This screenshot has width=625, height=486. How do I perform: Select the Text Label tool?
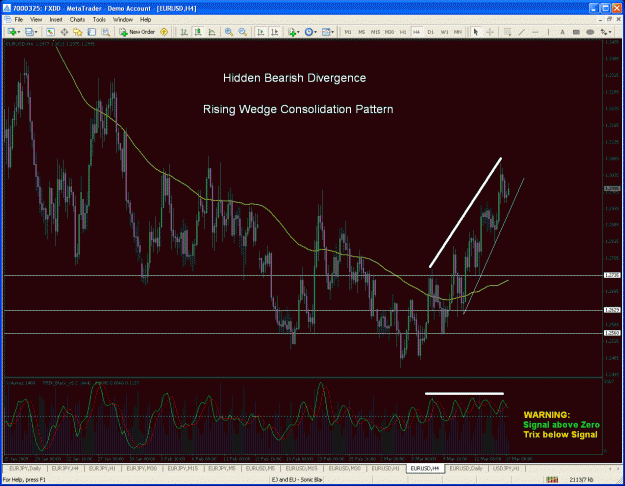(576, 32)
